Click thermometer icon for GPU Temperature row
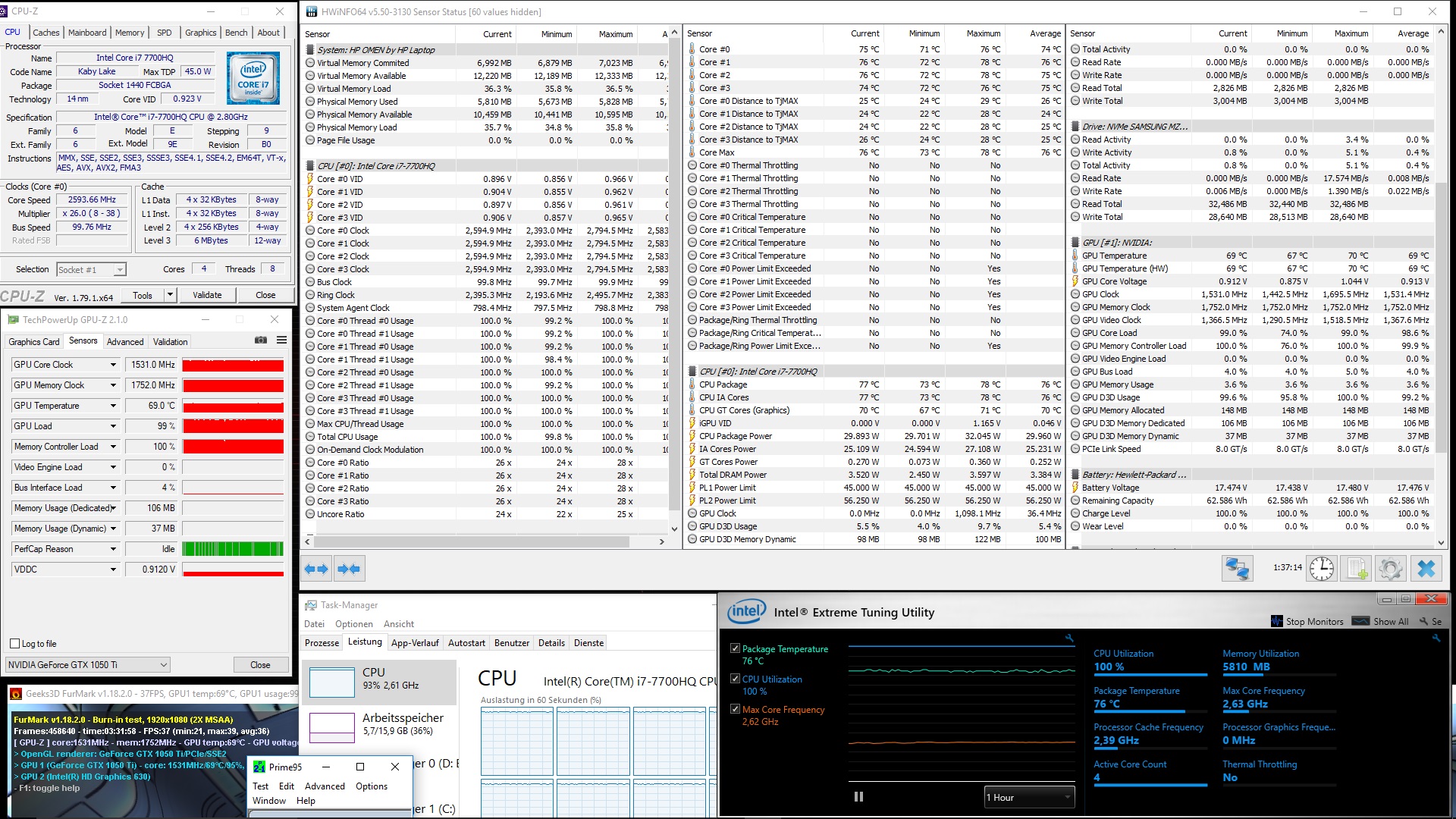1456x819 pixels. pos(1075,256)
